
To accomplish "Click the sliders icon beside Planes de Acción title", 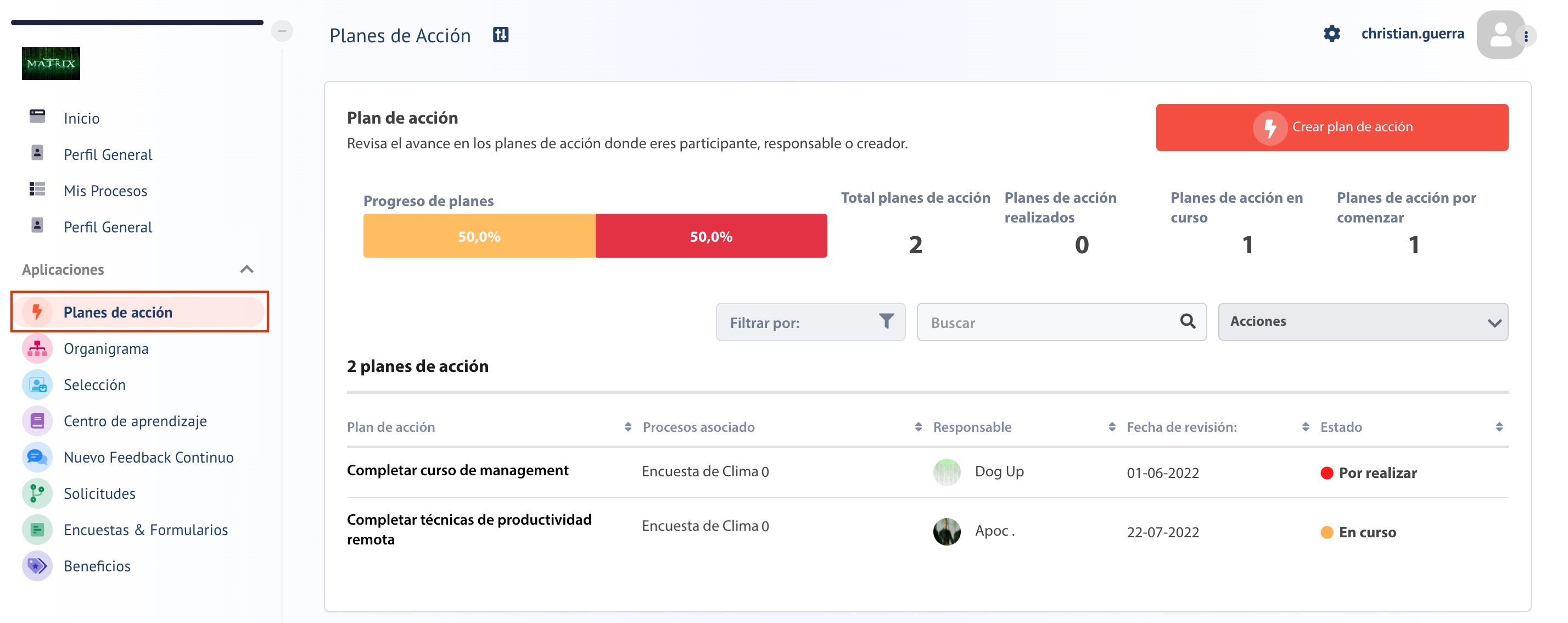I will pyautogui.click(x=500, y=35).
